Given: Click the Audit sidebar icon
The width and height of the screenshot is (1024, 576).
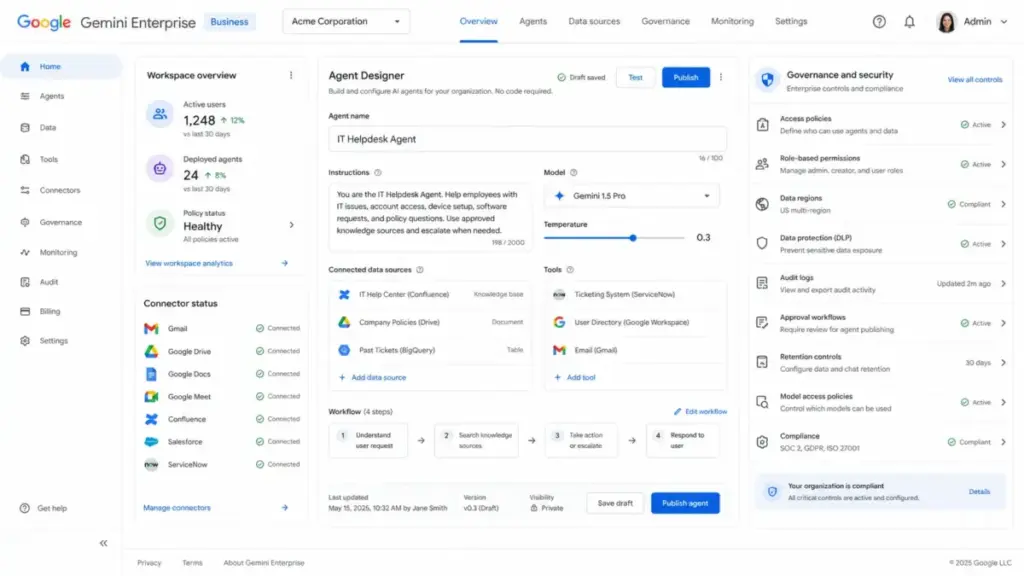Looking at the screenshot, I should point(25,282).
